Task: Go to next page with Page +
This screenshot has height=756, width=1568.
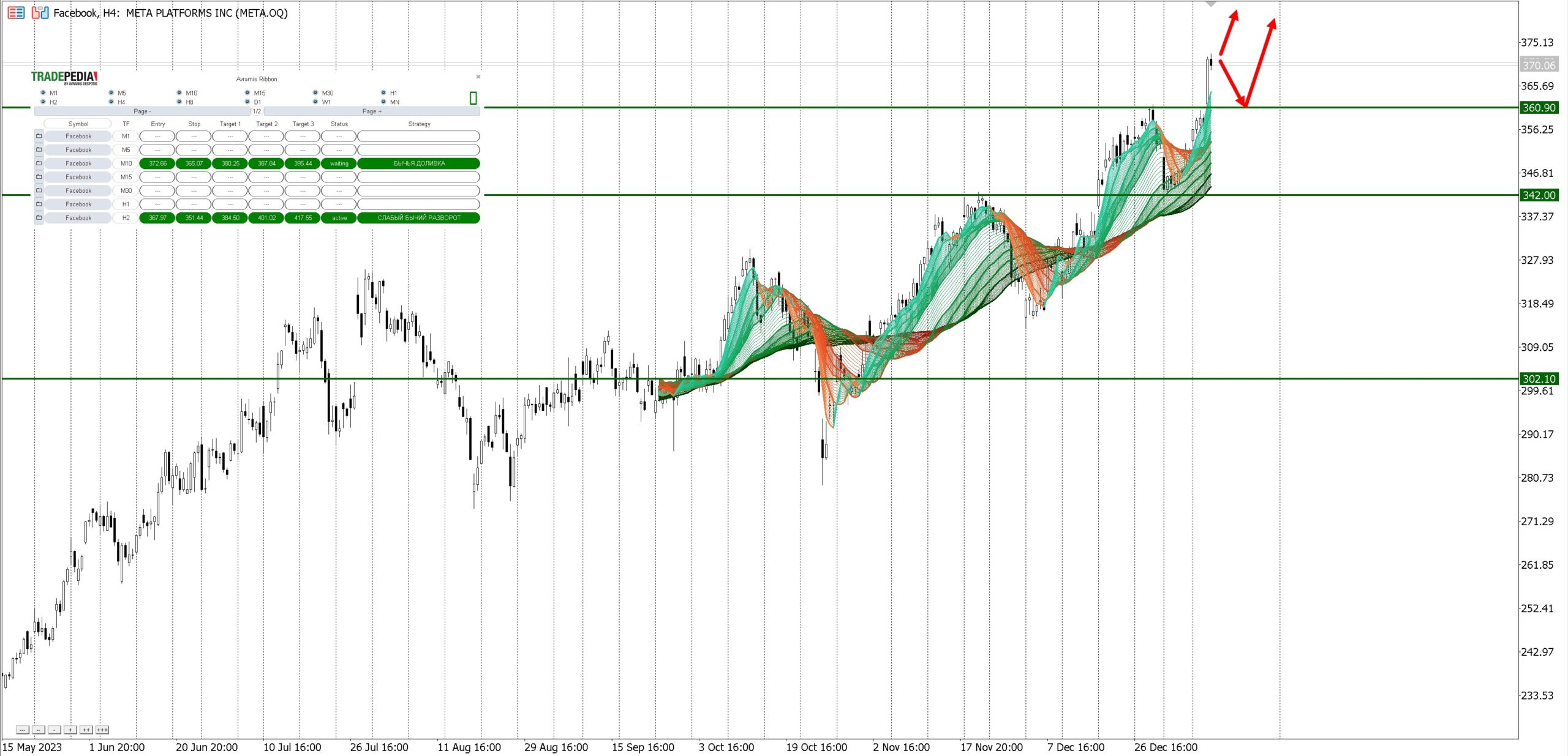Action: tap(372, 111)
